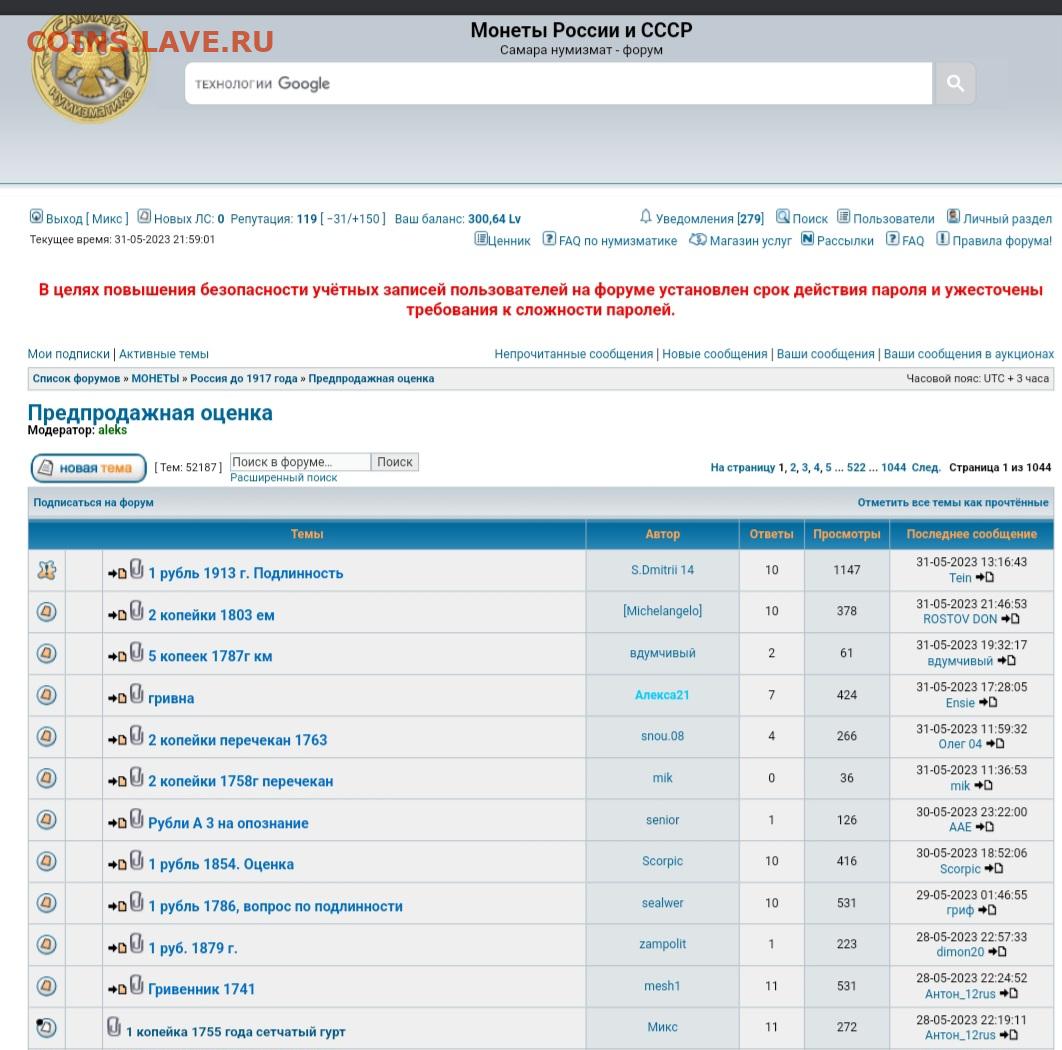Click Список форумов breadcrumb

(x=77, y=379)
